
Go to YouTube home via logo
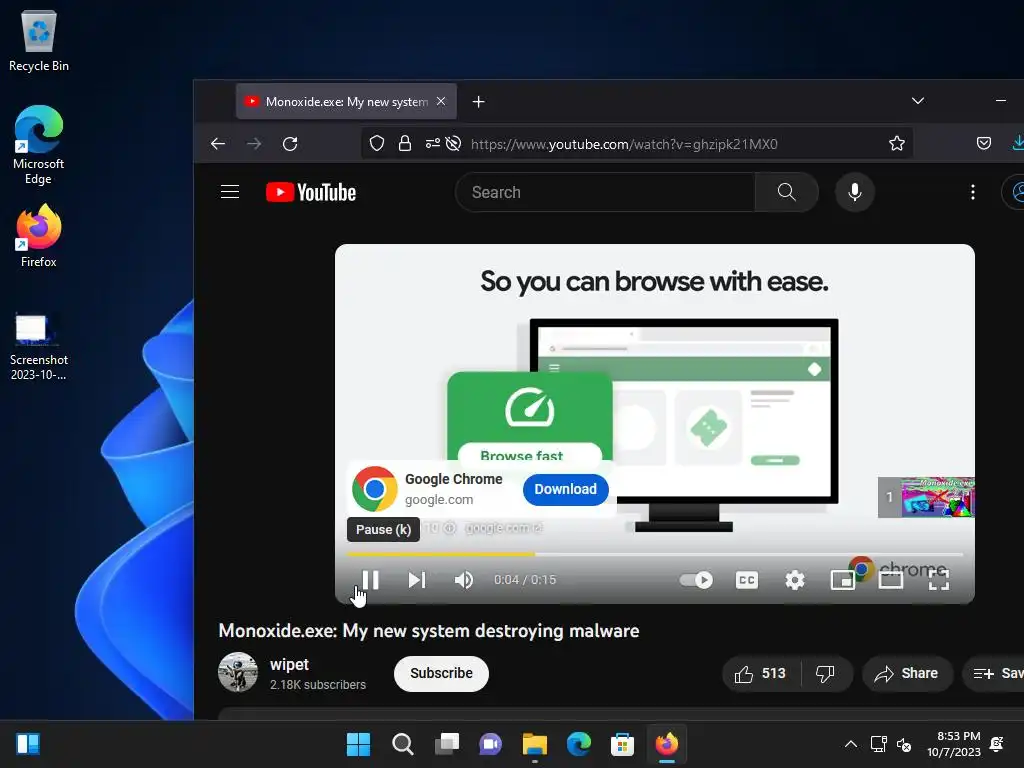(x=311, y=192)
